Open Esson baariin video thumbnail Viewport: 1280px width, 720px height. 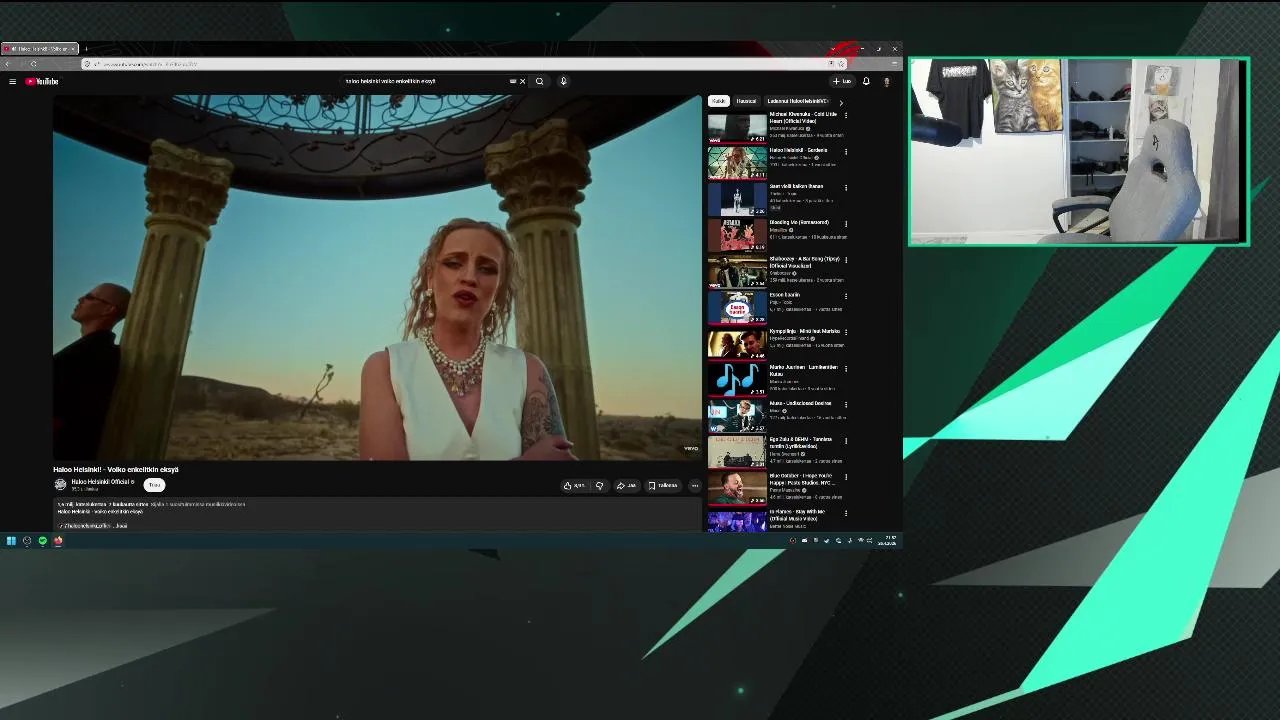737,307
